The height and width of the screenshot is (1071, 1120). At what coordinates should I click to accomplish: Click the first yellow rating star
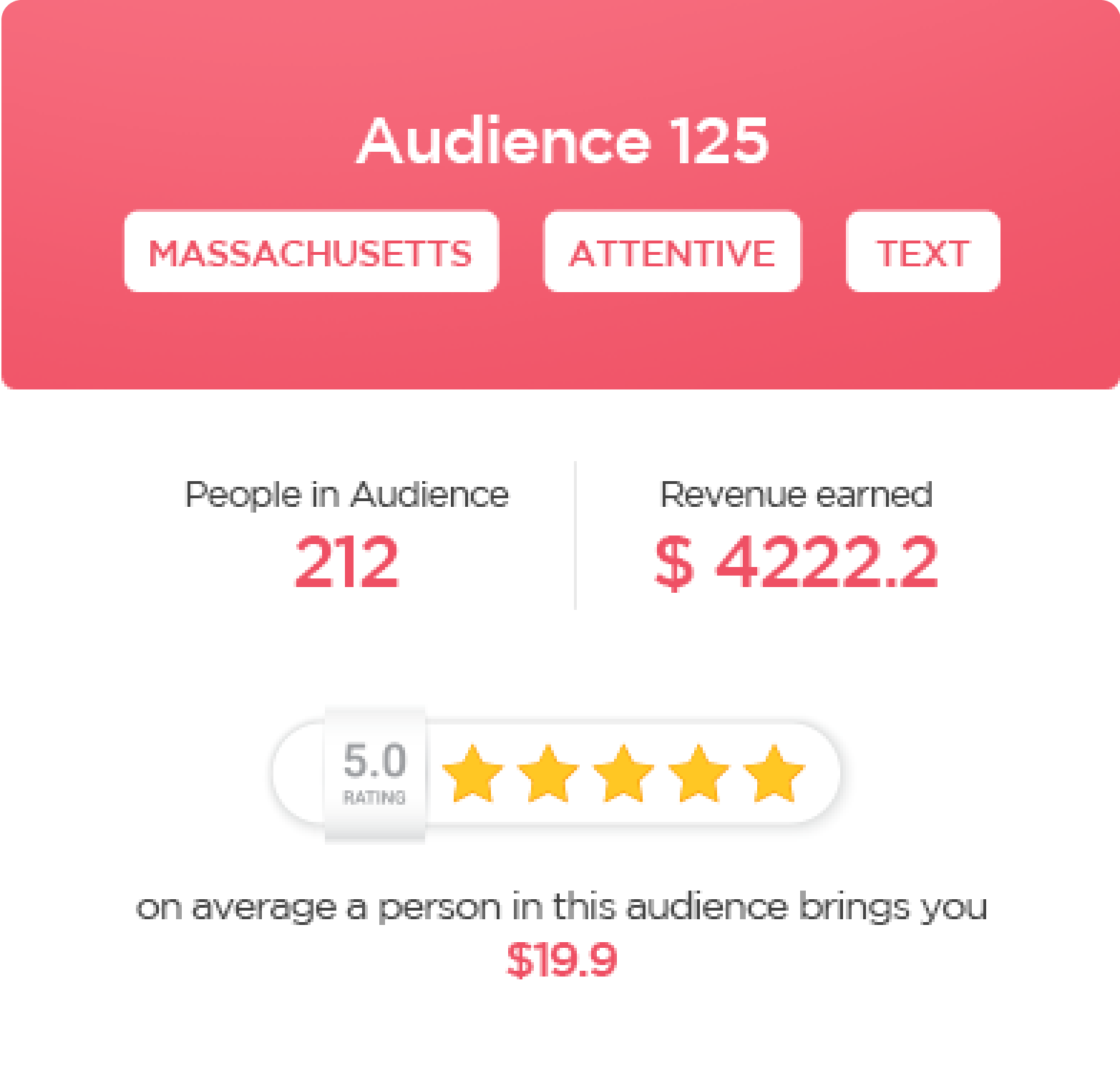[x=473, y=773]
